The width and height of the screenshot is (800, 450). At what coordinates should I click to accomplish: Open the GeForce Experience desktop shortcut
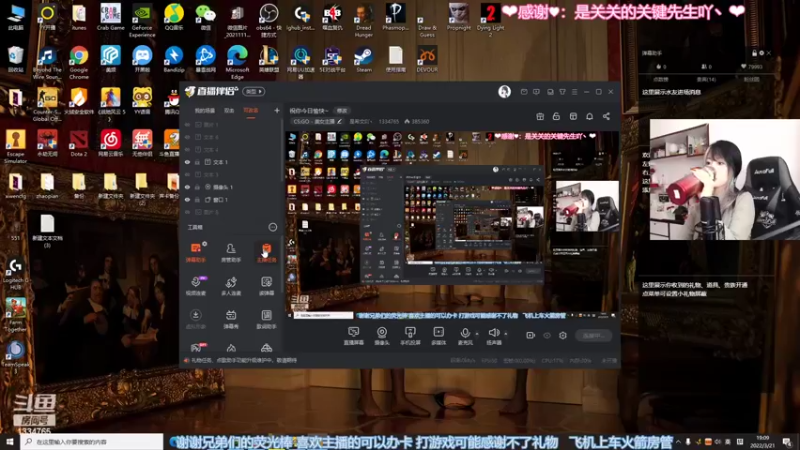(142, 20)
